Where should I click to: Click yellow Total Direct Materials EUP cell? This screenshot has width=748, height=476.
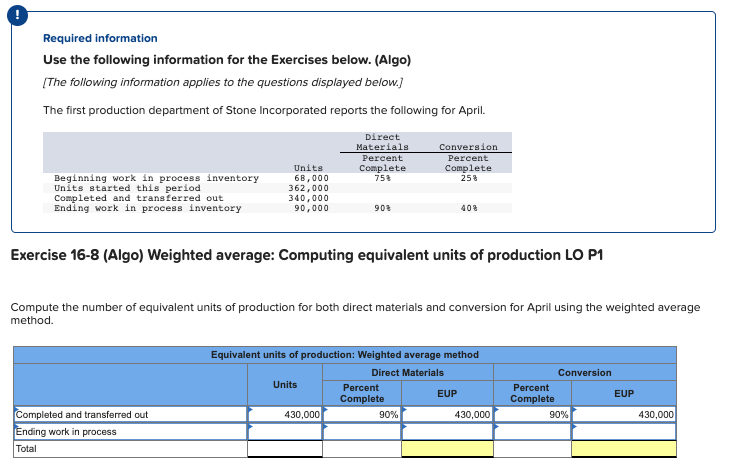click(447, 449)
